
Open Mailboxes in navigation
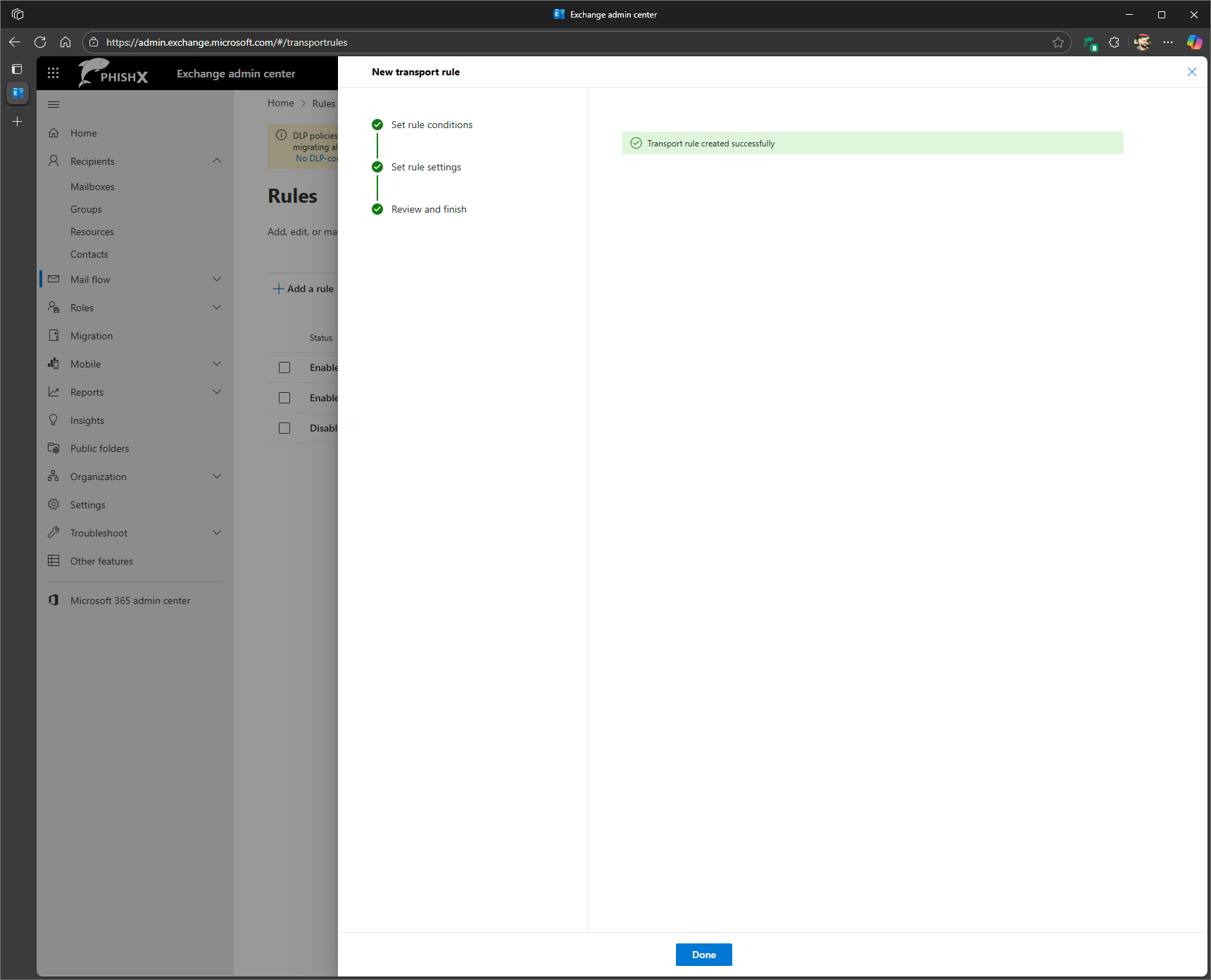[92, 187]
